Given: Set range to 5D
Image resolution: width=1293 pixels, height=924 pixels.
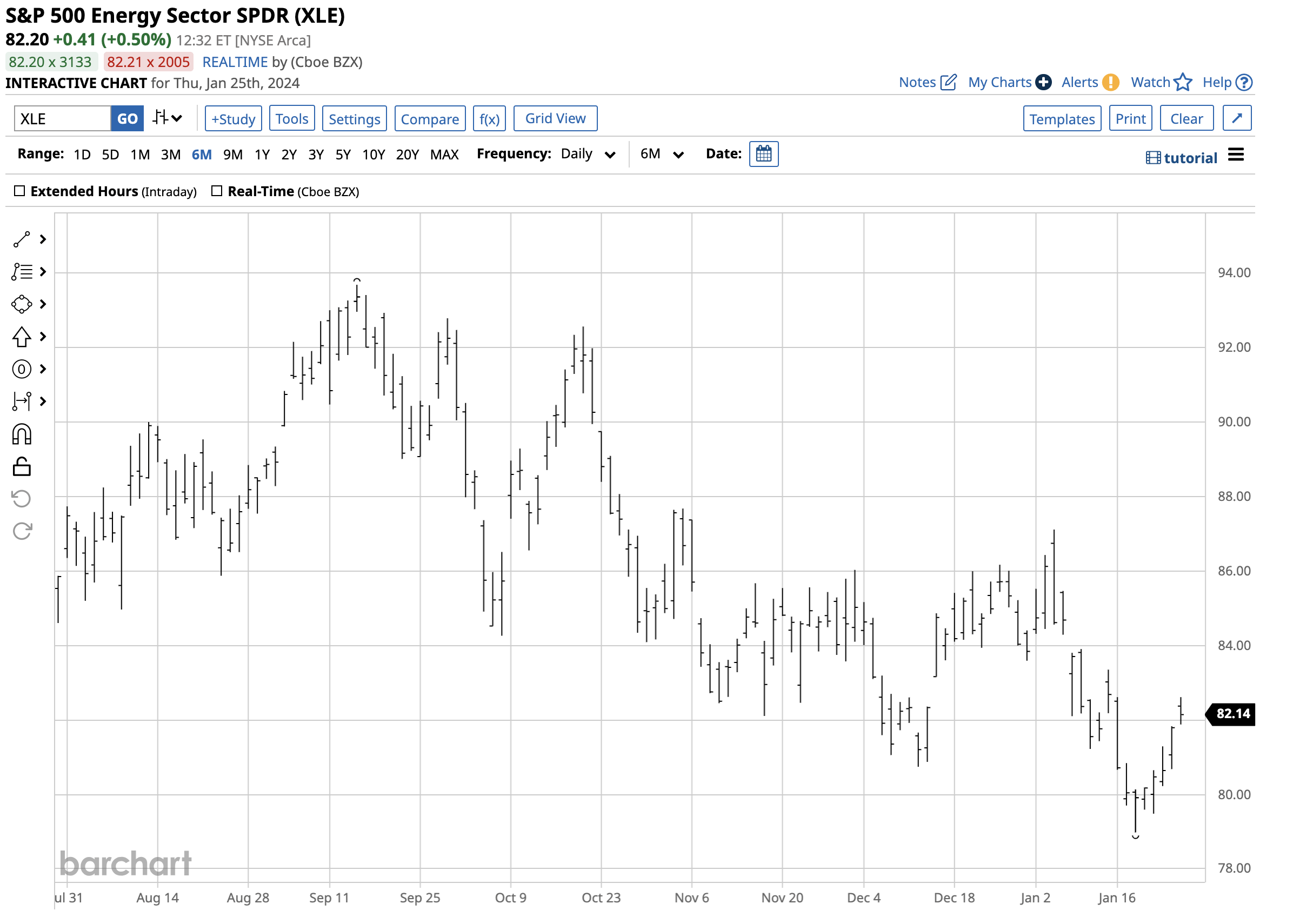Looking at the screenshot, I should 110,154.
